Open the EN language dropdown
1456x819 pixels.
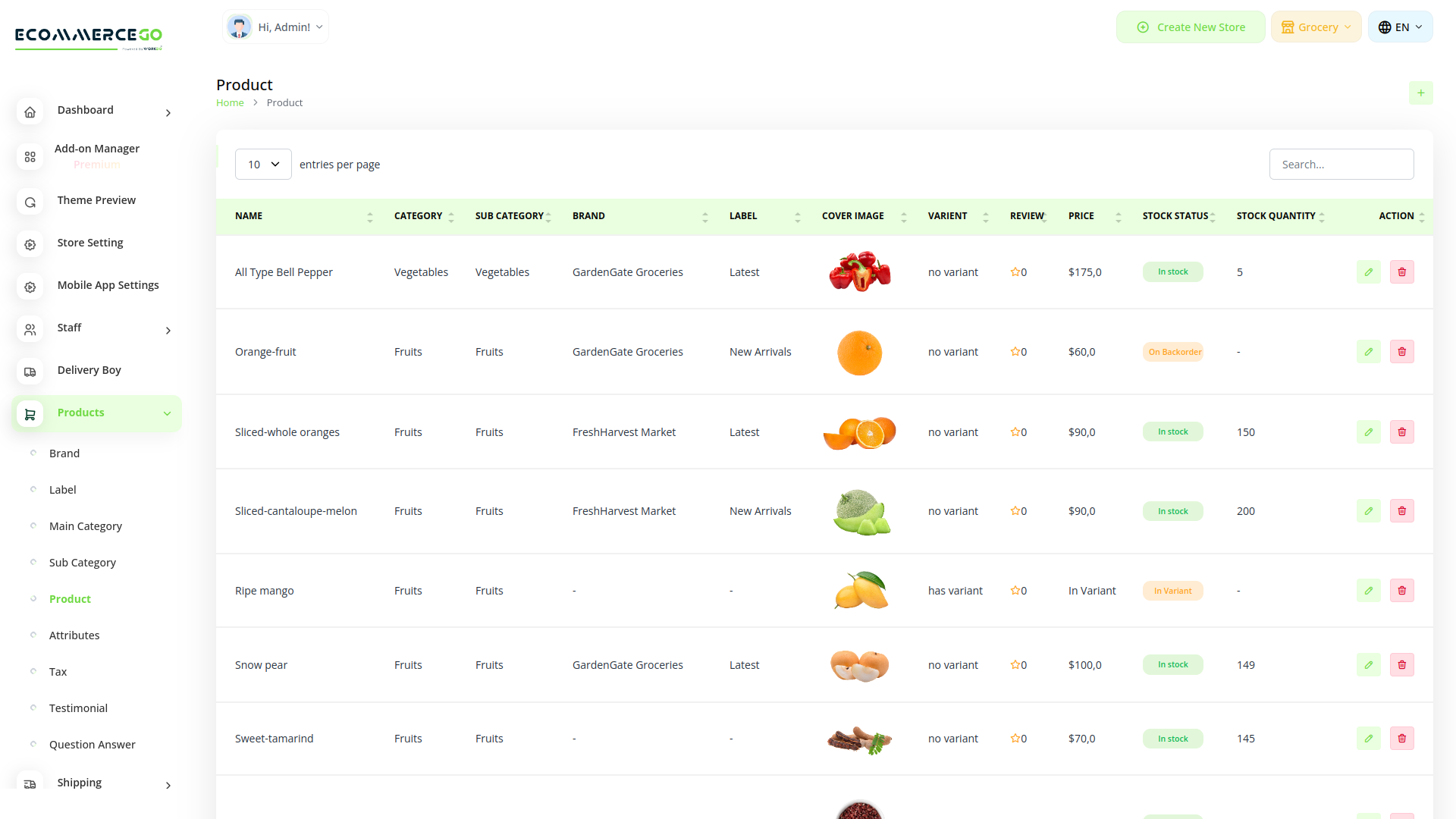1400,26
